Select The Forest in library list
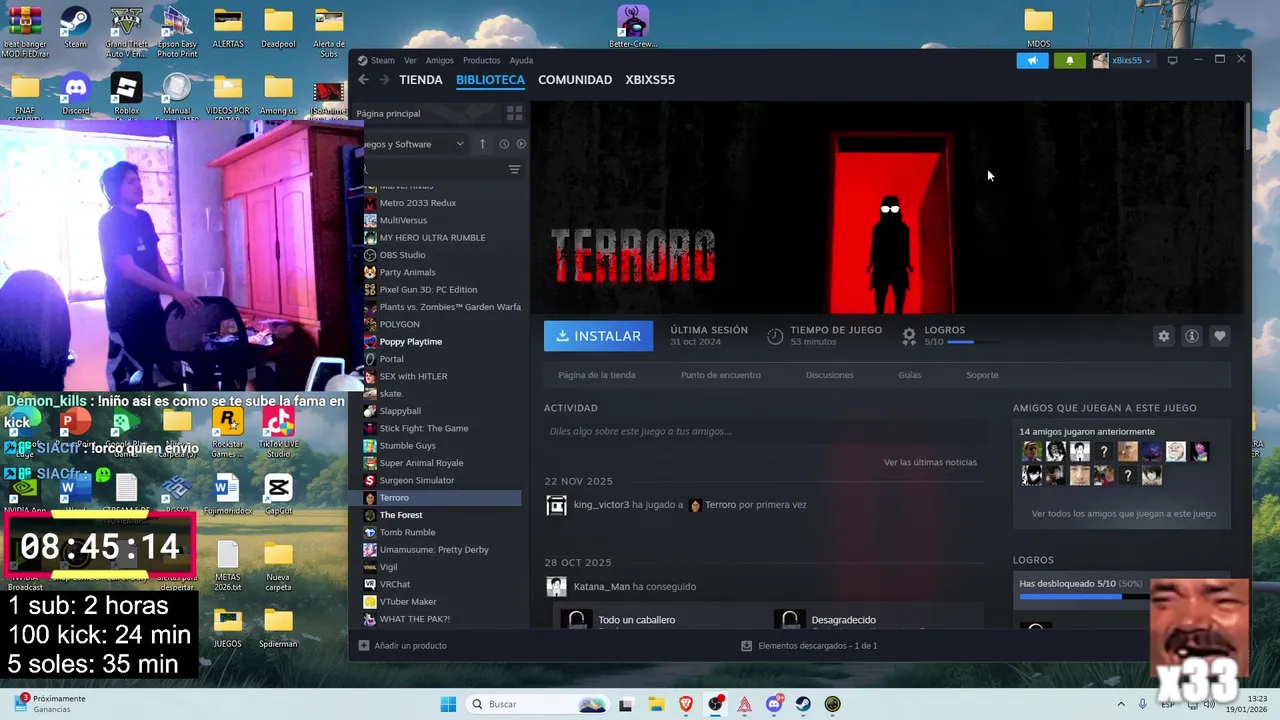Screen dimensions: 1280x720 pos(442,515)
